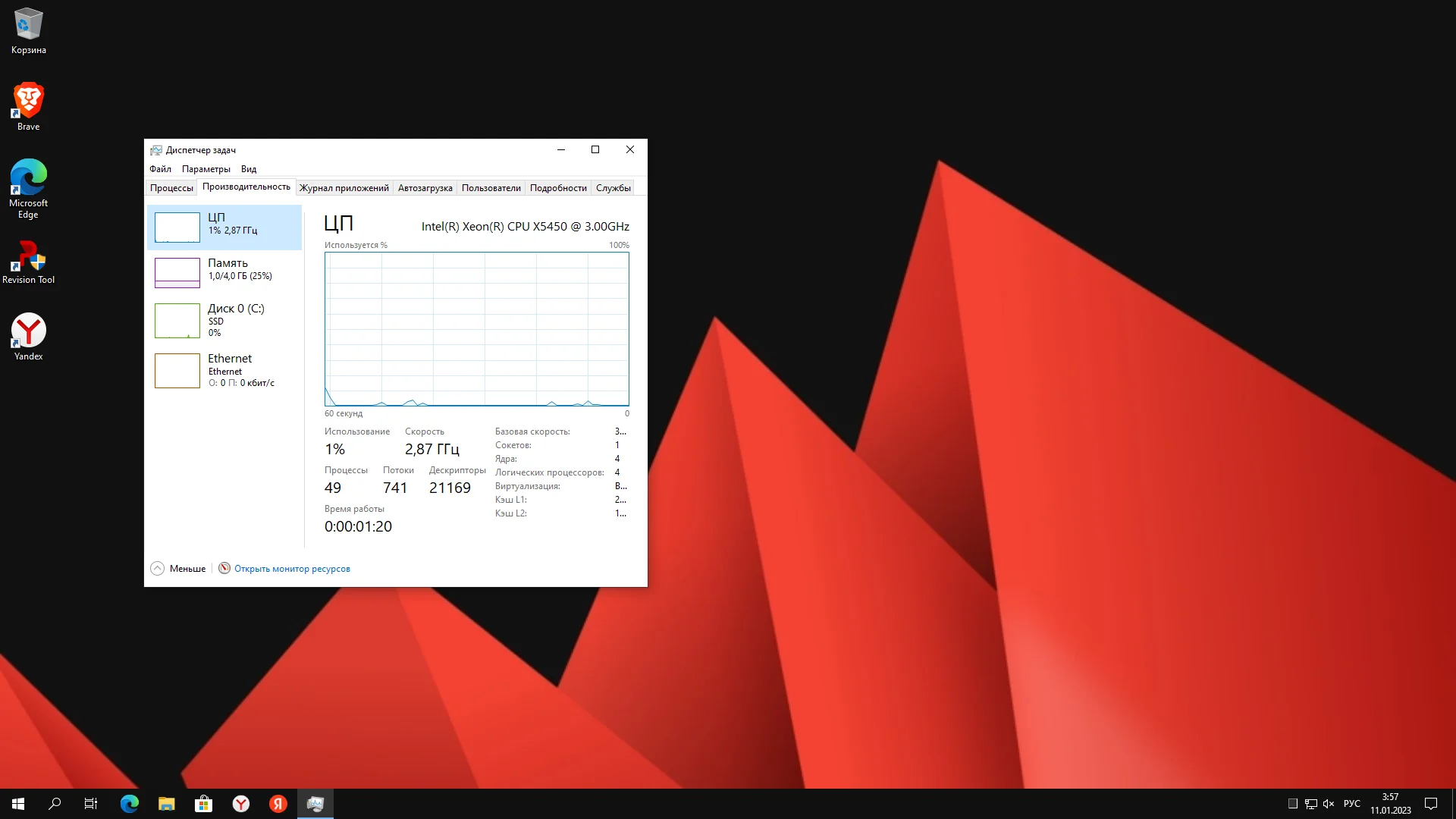
Task: Collapse Task Manager with the Меньше toggle
Action: click(178, 569)
